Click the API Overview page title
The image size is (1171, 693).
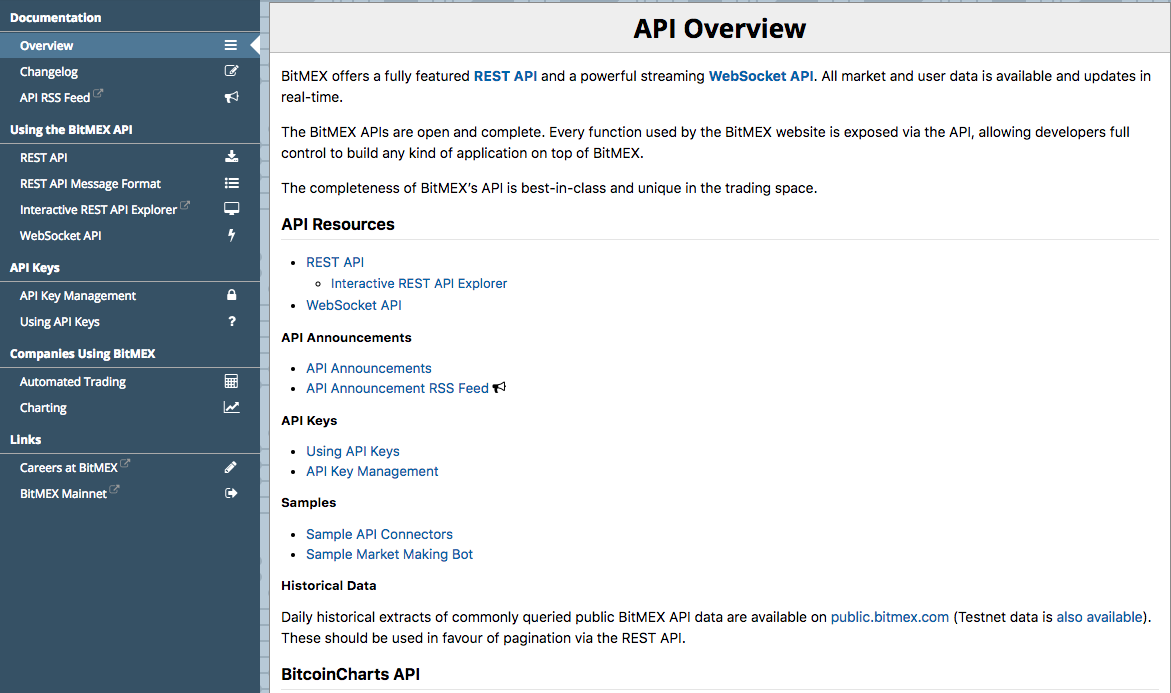[719, 28]
